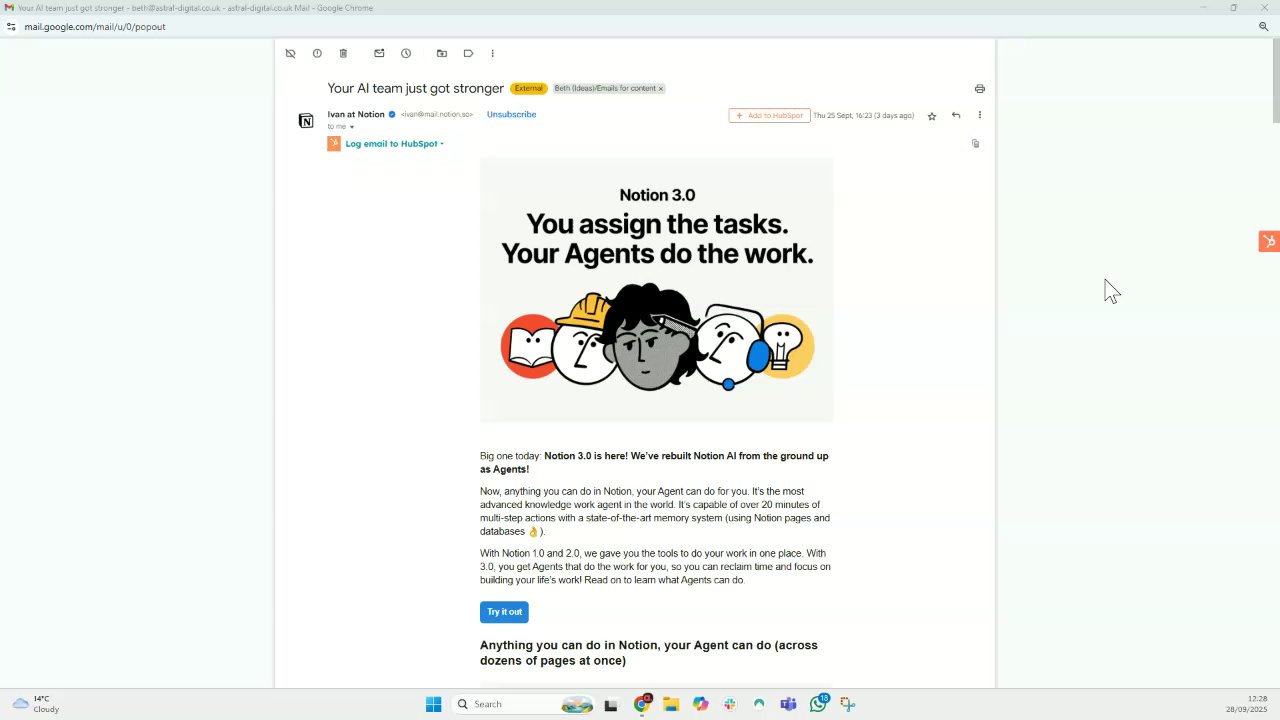Reply using the arrow icon
Screen dimensions: 1280x720
point(956,115)
